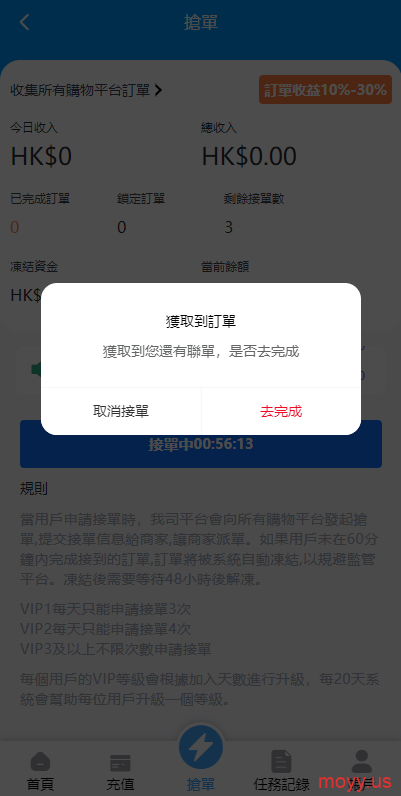This screenshot has width=401, height=796.
Task: Tap the 訂單收益10%-30% orange badge
Action: [x=325, y=90]
